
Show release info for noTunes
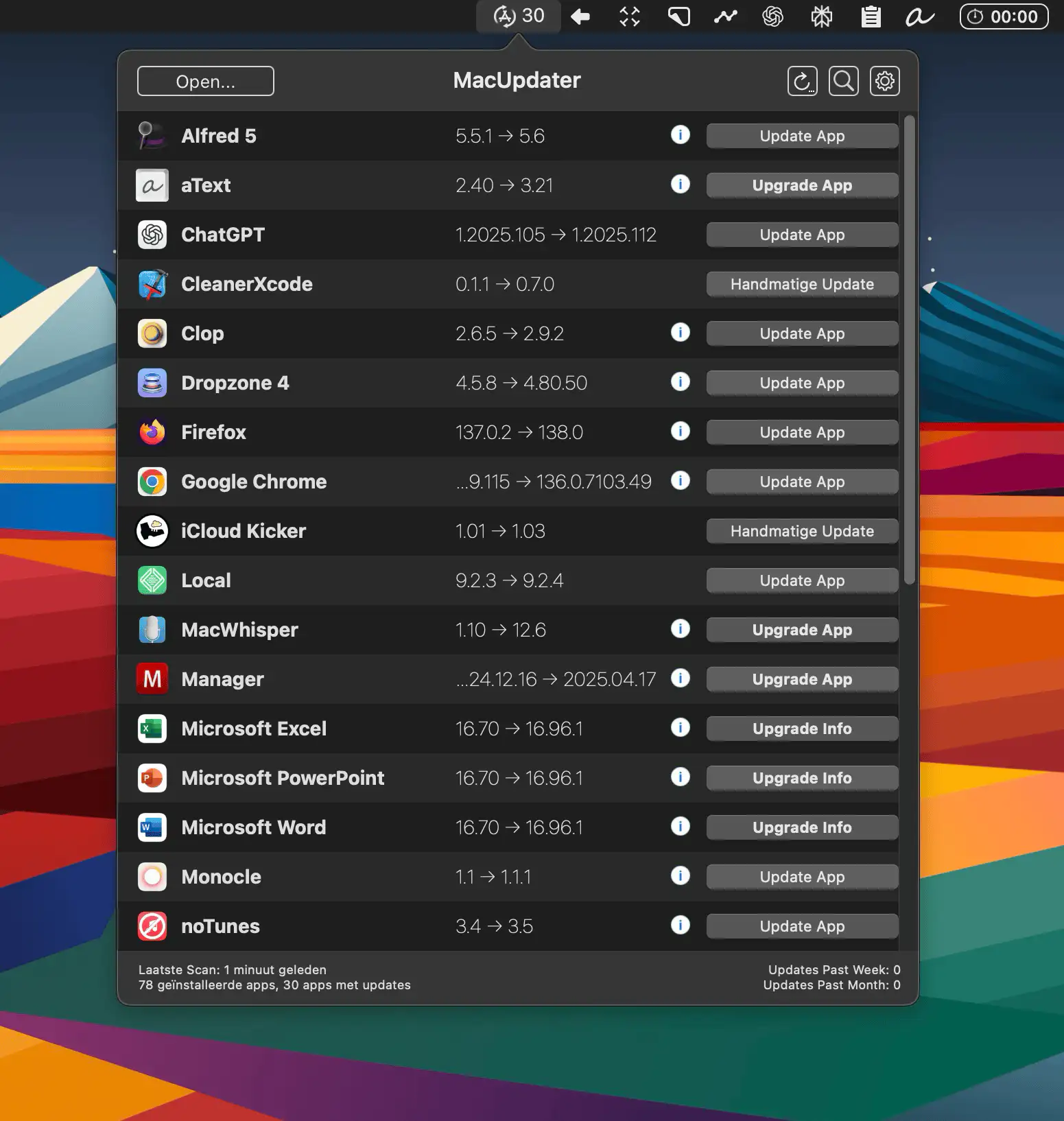point(680,925)
